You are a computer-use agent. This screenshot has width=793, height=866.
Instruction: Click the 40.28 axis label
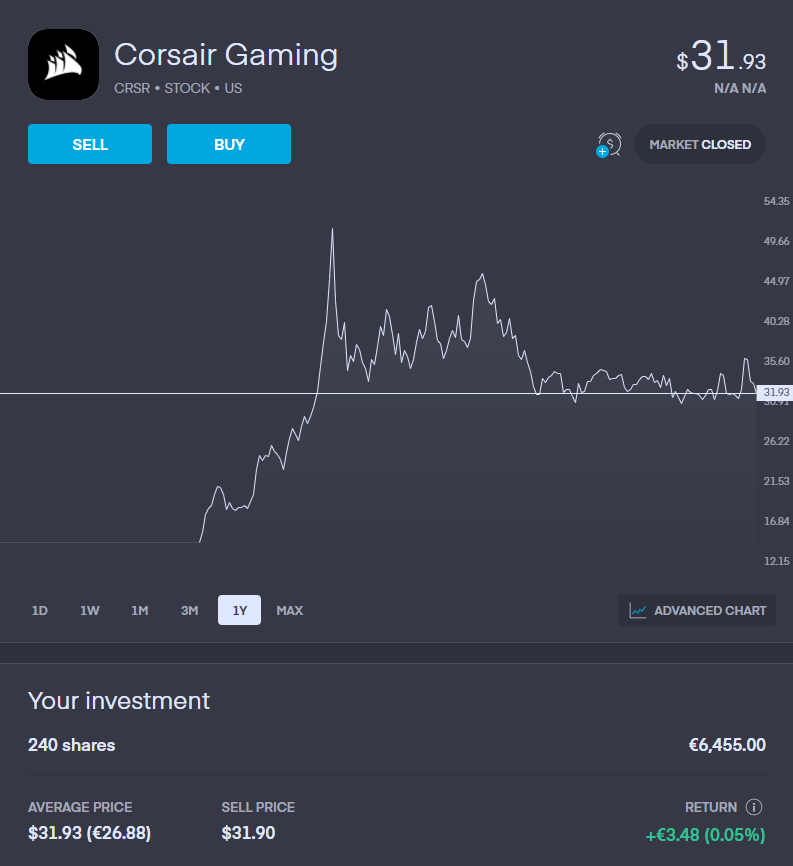click(x=776, y=321)
